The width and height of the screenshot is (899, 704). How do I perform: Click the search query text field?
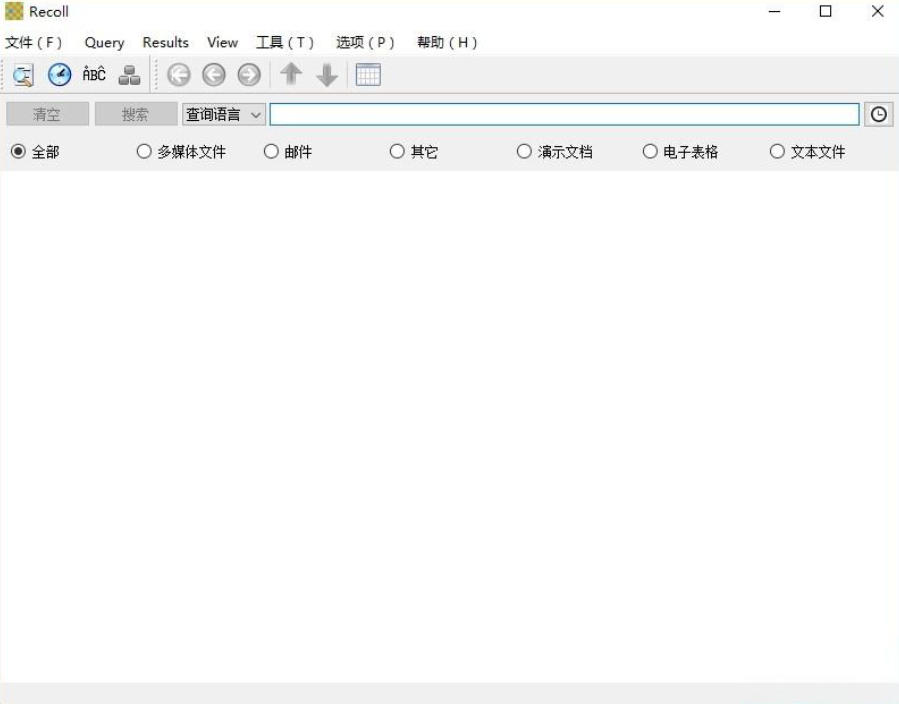click(564, 115)
